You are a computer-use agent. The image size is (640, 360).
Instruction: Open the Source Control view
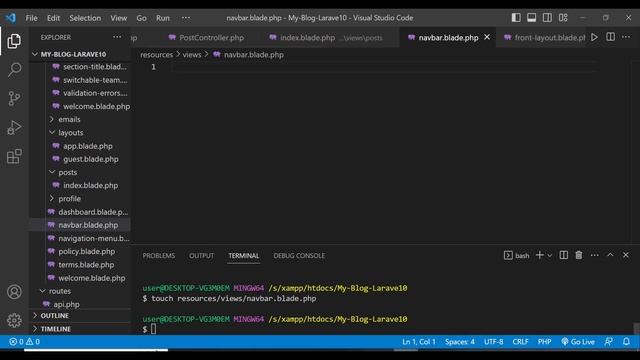point(14,98)
